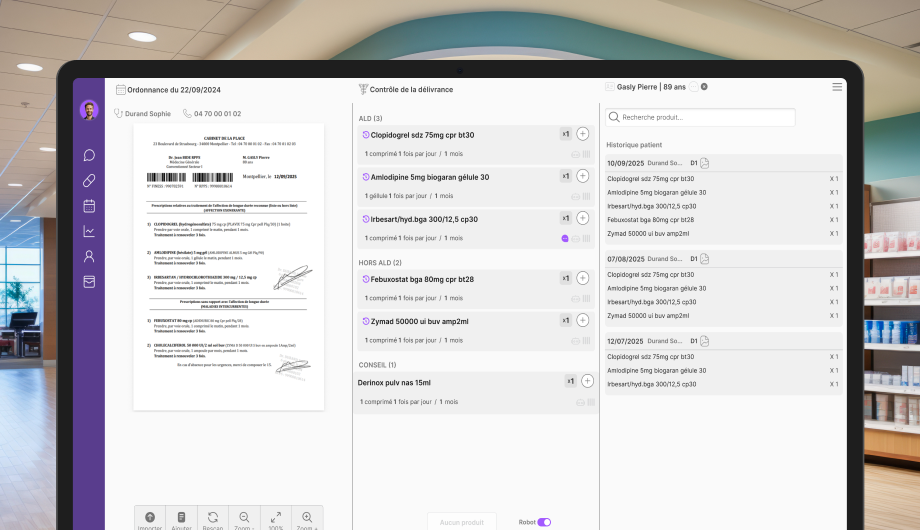Open the statistics chart icon in sidebar
This screenshot has height=530, width=920.
tap(89, 231)
